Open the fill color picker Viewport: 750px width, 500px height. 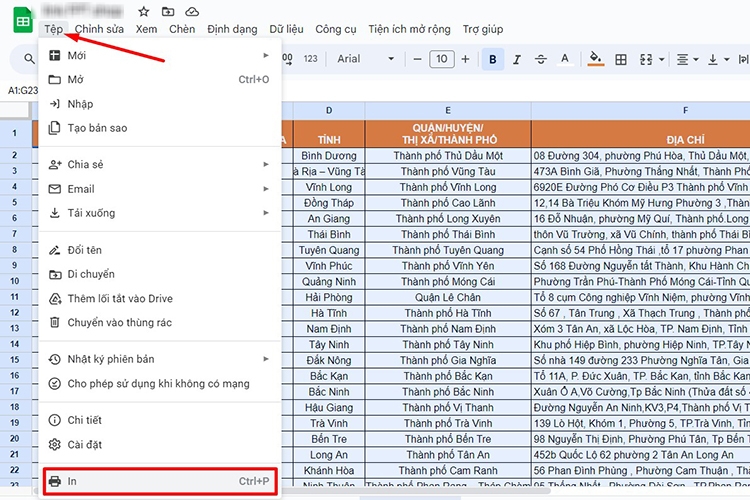[x=596, y=59]
